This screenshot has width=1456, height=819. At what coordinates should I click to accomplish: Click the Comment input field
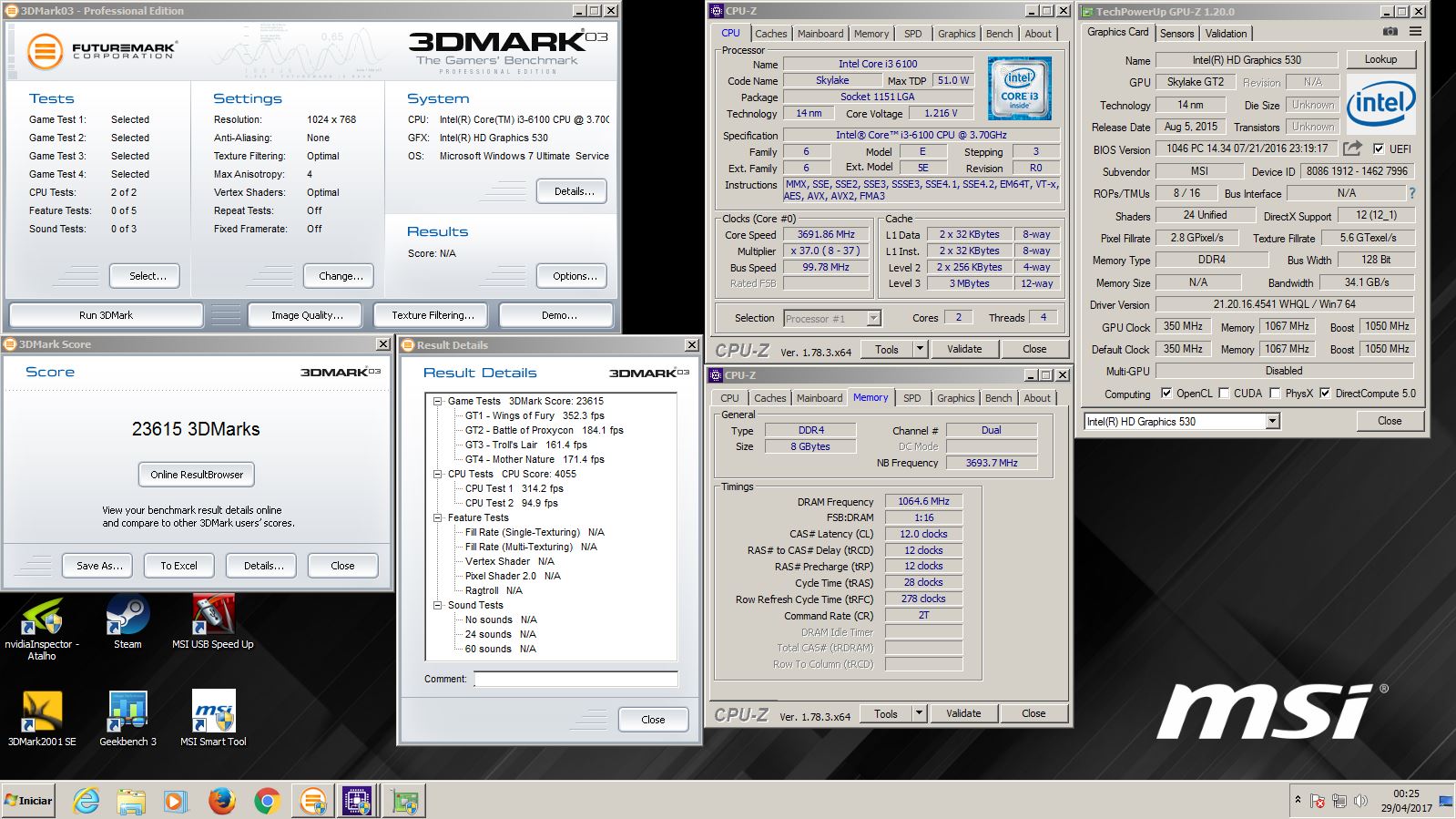click(x=575, y=679)
